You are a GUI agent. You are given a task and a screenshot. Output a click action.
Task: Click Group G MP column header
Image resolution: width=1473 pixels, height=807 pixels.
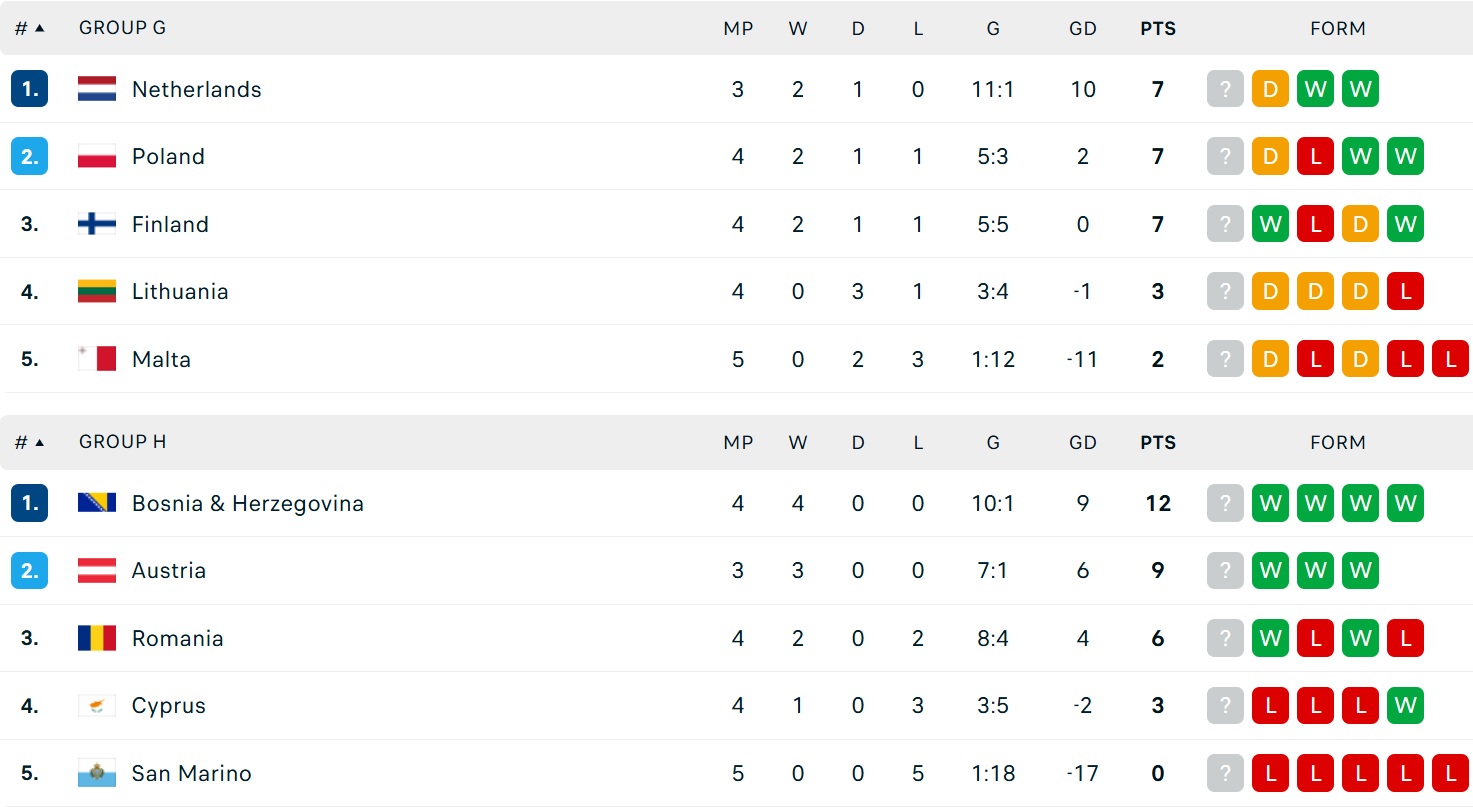(x=738, y=28)
